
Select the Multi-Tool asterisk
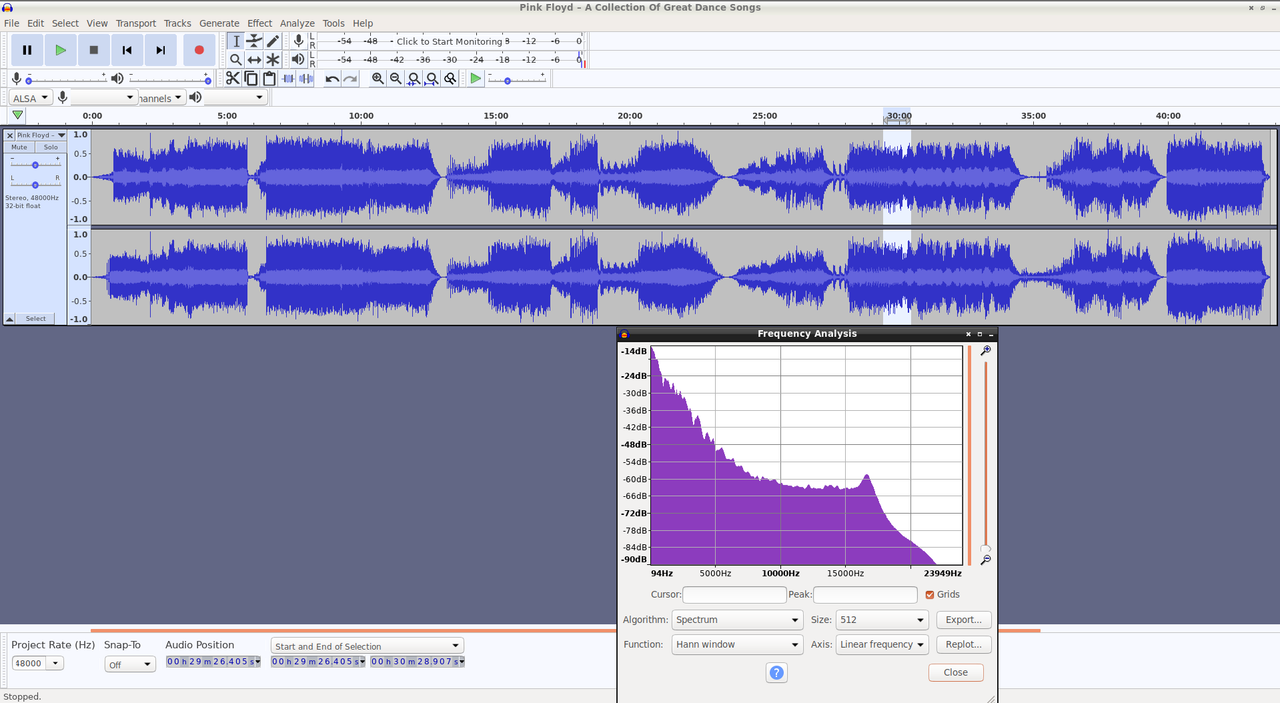click(272, 60)
